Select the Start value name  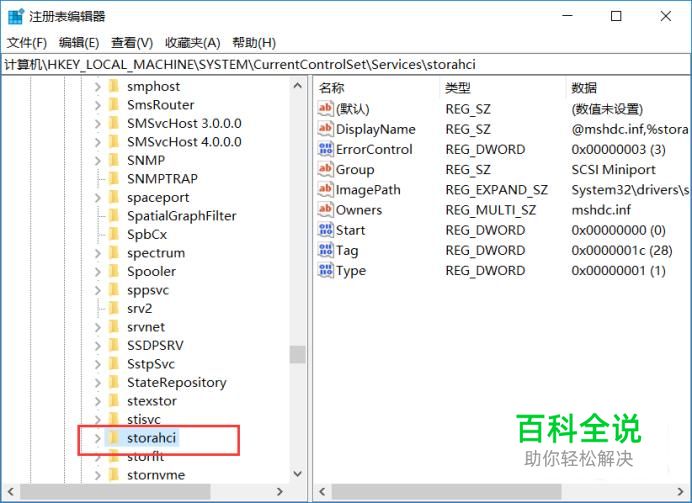[350, 230]
